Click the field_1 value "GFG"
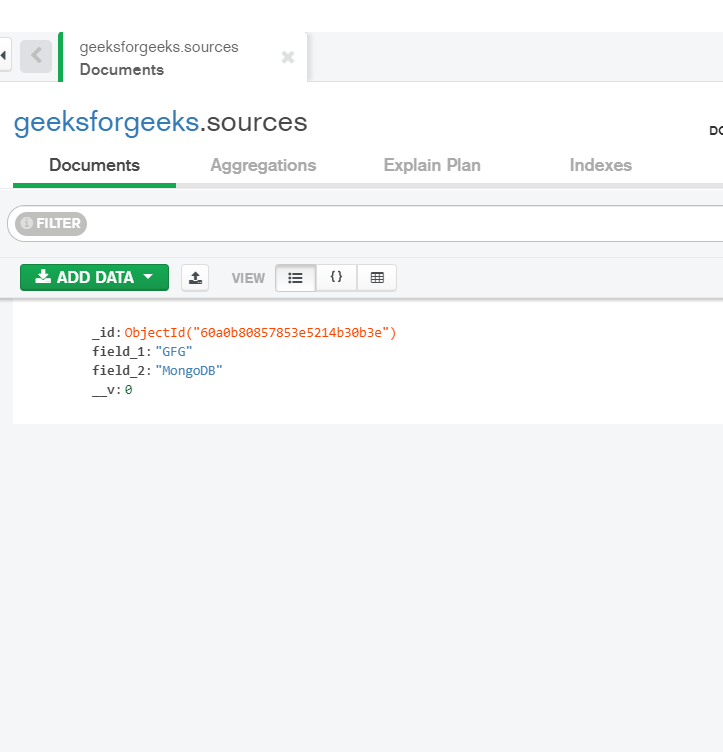This screenshot has height=752, width=723. click(x=174, y=352)
